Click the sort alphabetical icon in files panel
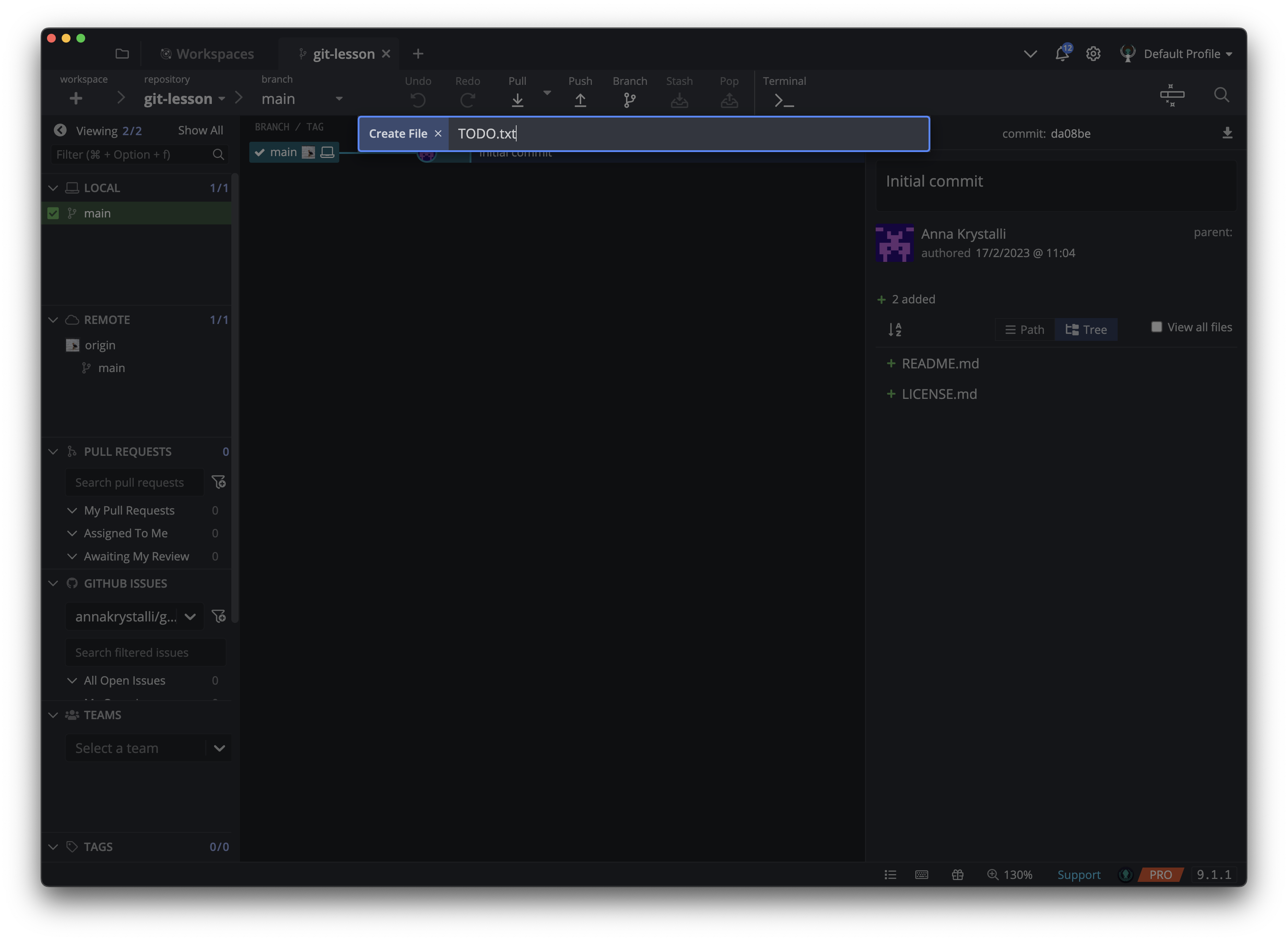Viewport: 1288px width, 941px height. tap(894, 329)
